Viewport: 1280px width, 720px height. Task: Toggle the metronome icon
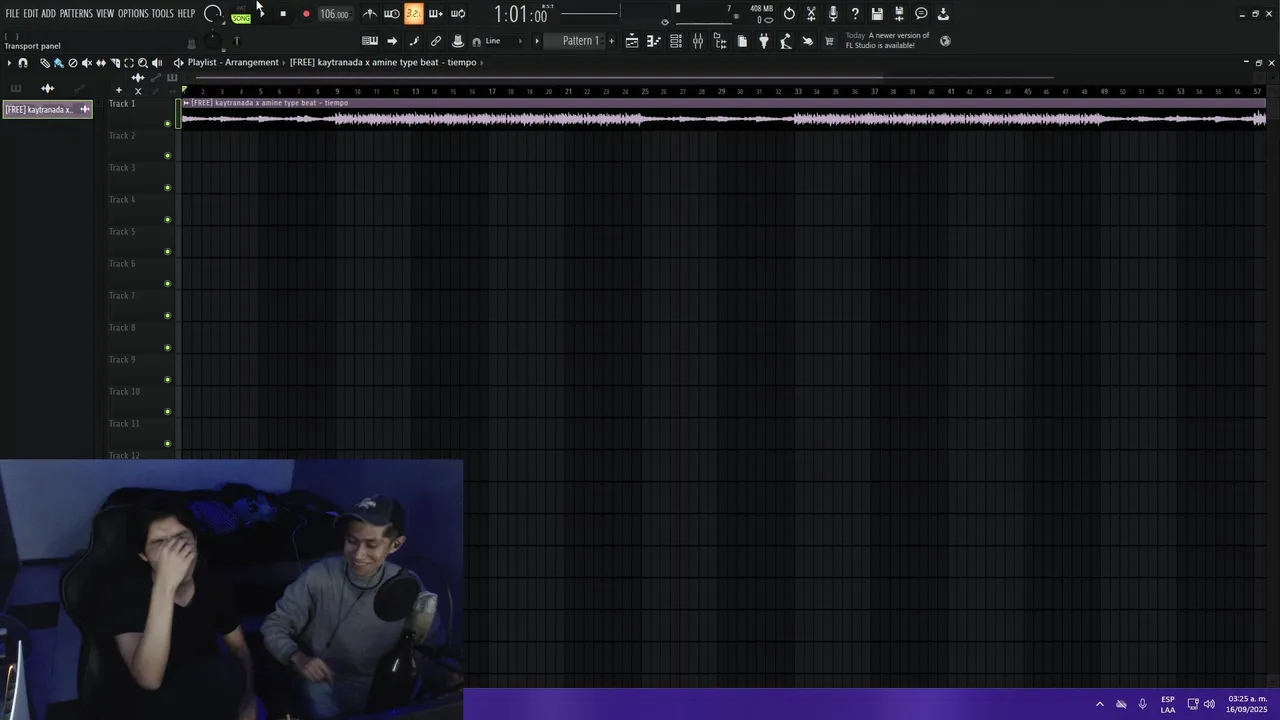pos(369,14)
